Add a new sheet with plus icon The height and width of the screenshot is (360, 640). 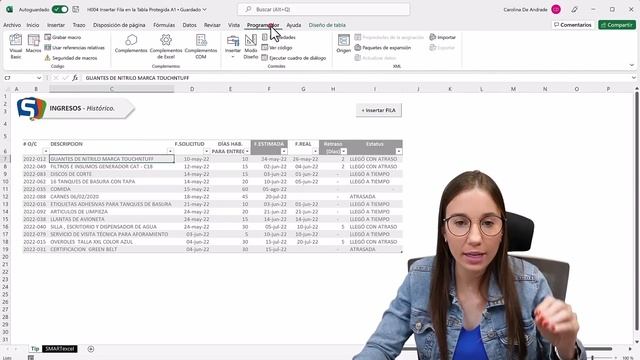(91, 349)
